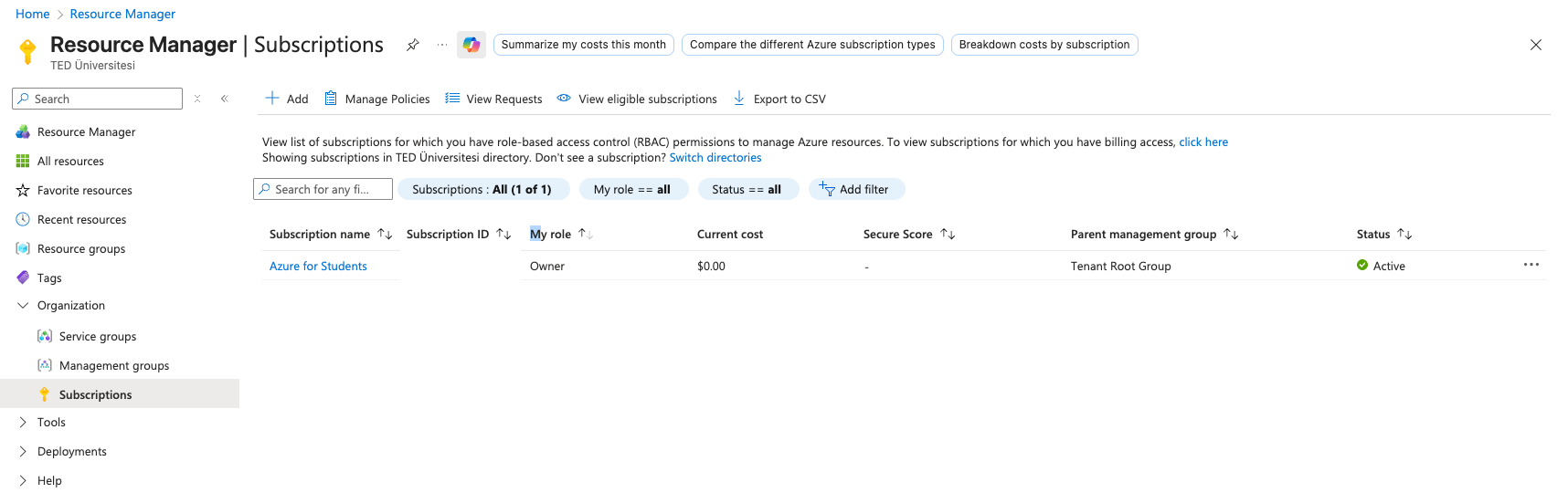Expand the Tools section
The width and height of the screenshot is (1568, 503).
tap(23, 423)
